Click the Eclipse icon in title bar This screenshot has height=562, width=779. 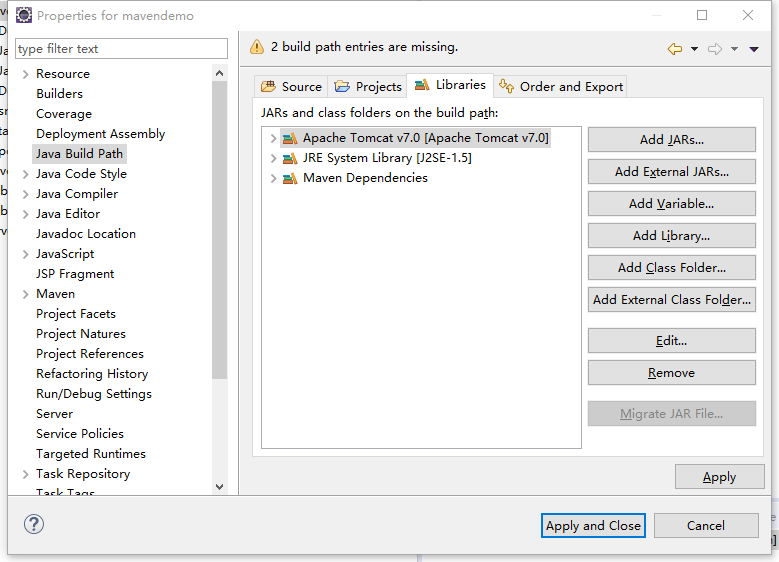tap(23, 15)
